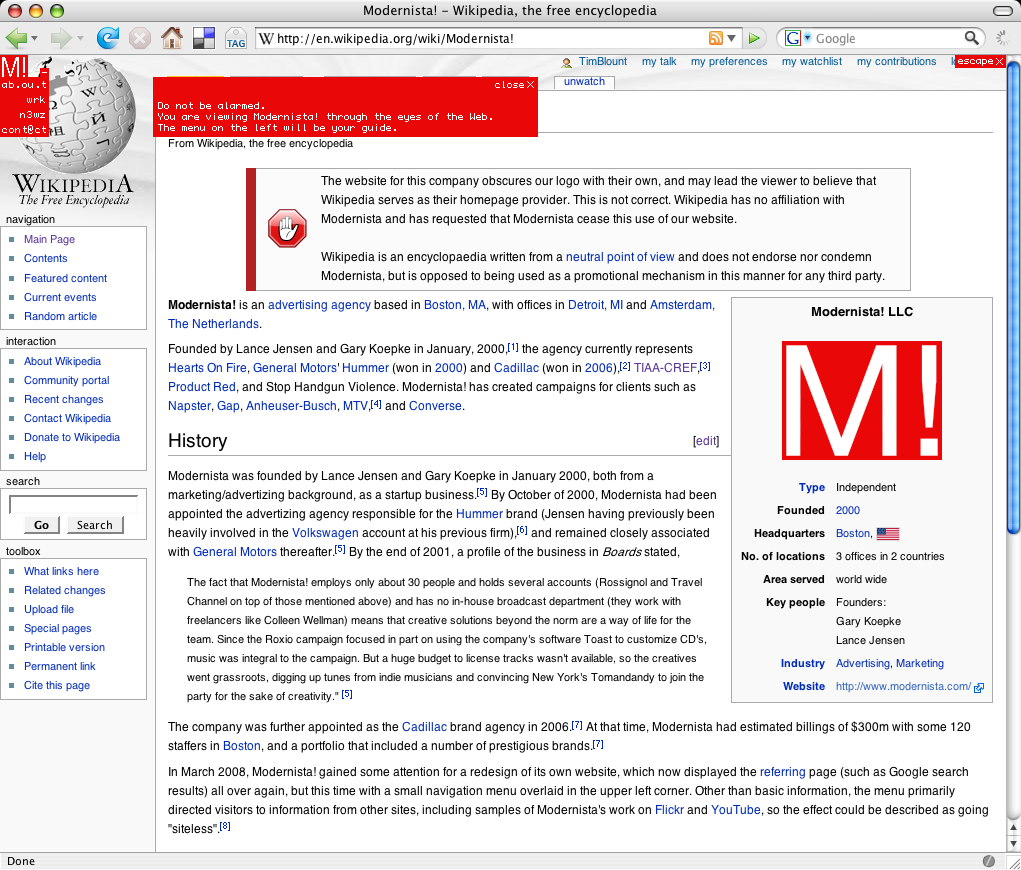Screen dimensions: 1021x870
Task: Open the TimBlount user page link
Action: (602, 61)
